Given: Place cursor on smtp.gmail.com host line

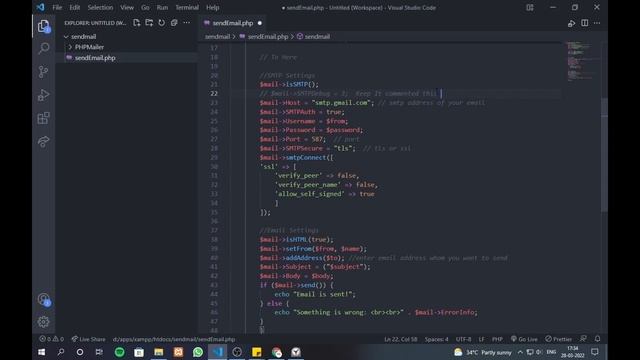Looking at the screenshot, I should coord(372,102).
